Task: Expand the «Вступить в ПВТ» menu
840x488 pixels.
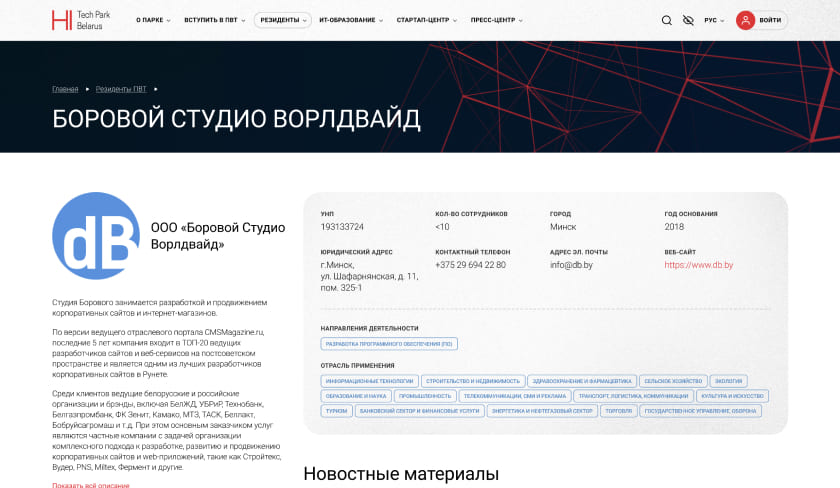Action: coord(215,20)
